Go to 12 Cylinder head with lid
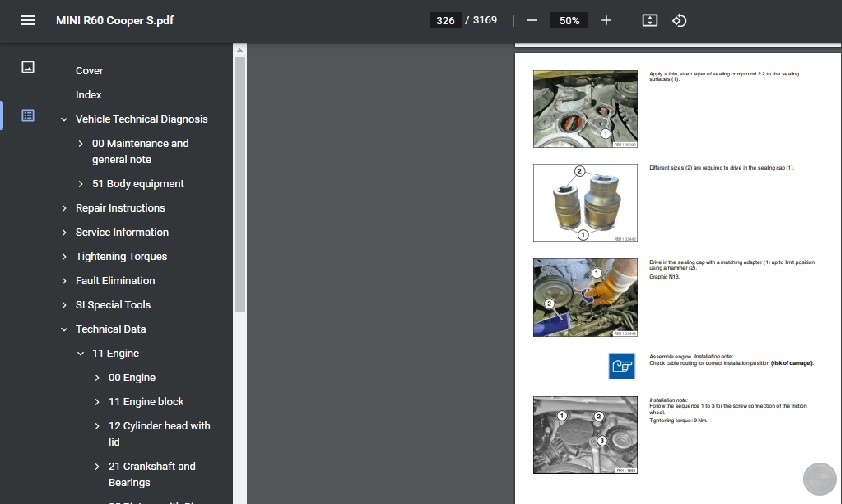Screen dimensions: 842x504 point(159,434)
